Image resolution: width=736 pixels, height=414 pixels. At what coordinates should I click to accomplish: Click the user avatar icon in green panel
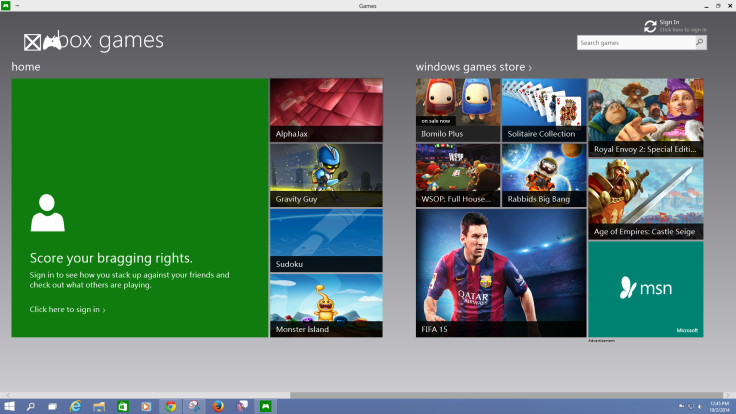(x=47, y=213)
